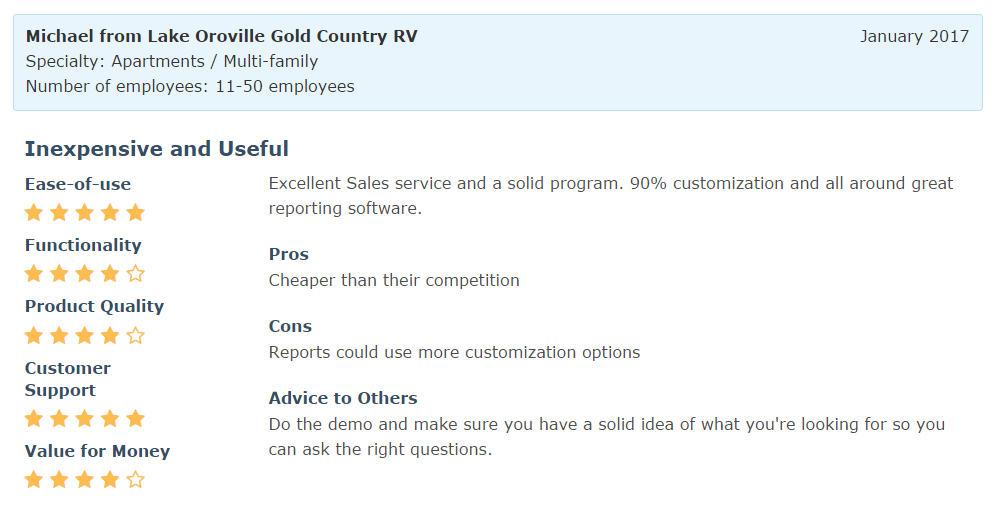Click the third star under Functionality
This screenshot has width=999, height=514.
point(85,274)
